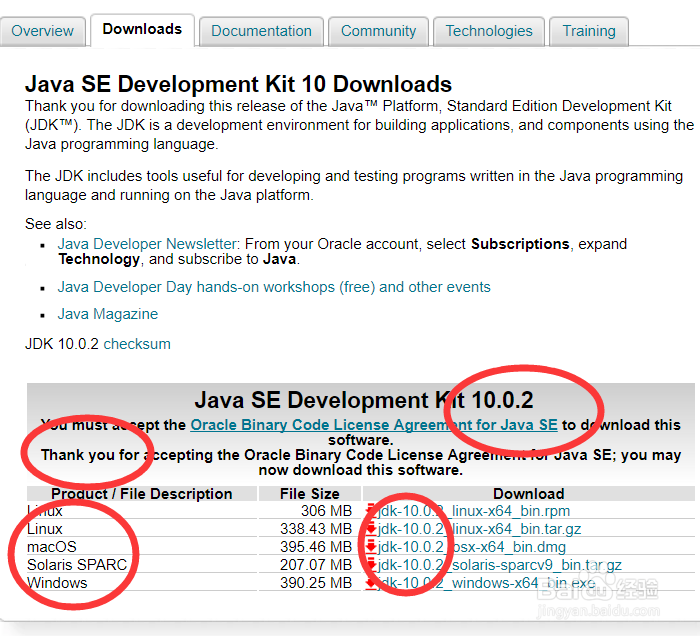
Task: Select the 306 MB file size cell
Action: (x=326, y=511)
